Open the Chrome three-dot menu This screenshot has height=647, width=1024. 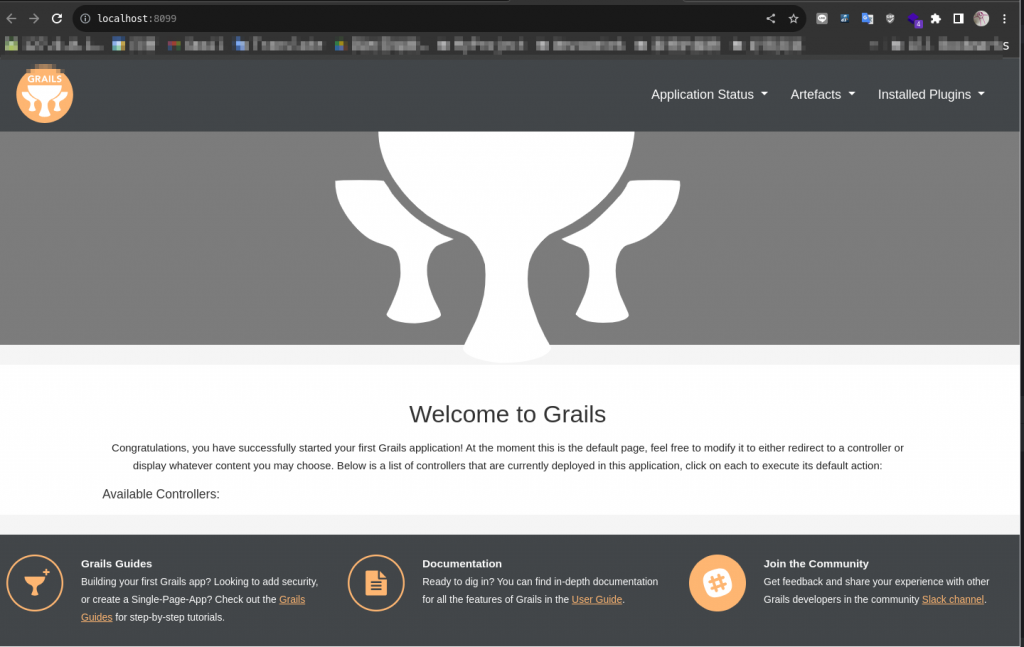pos(1004,18)
